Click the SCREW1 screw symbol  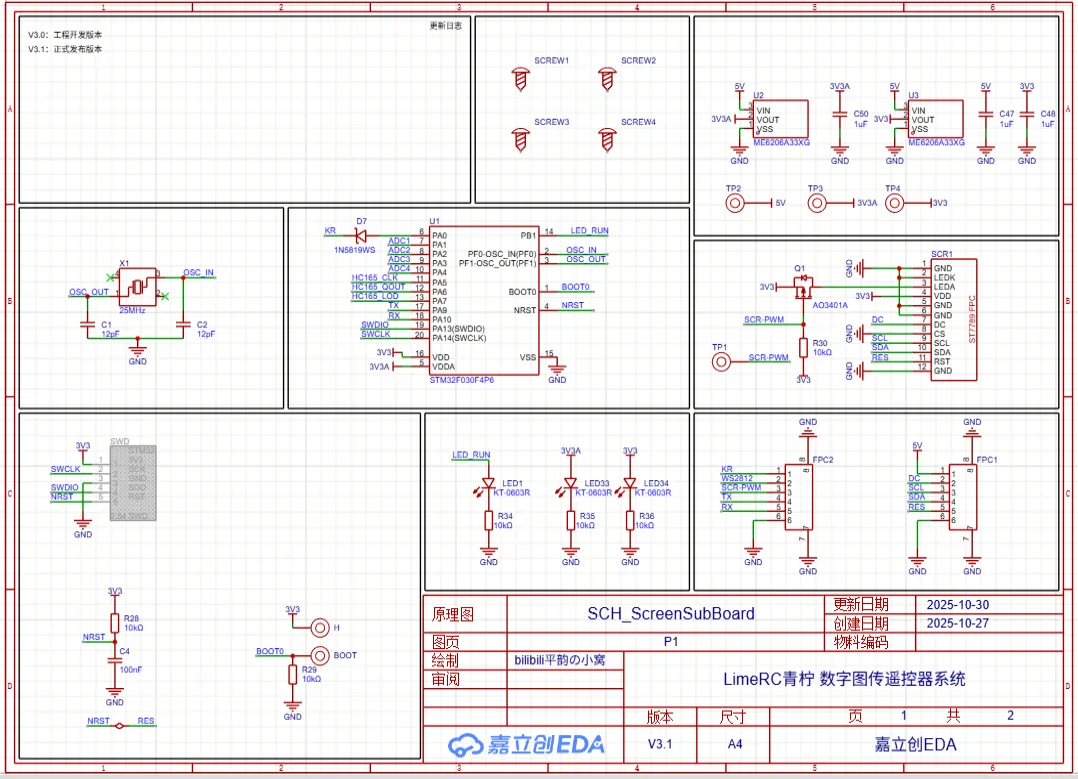pos(519,75)
